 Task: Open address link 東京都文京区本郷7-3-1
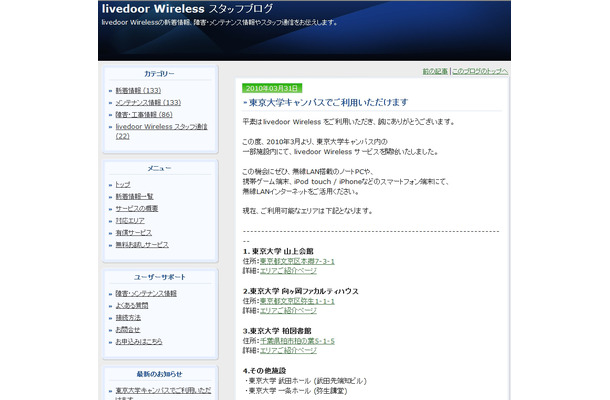click(x=297, y=261)
